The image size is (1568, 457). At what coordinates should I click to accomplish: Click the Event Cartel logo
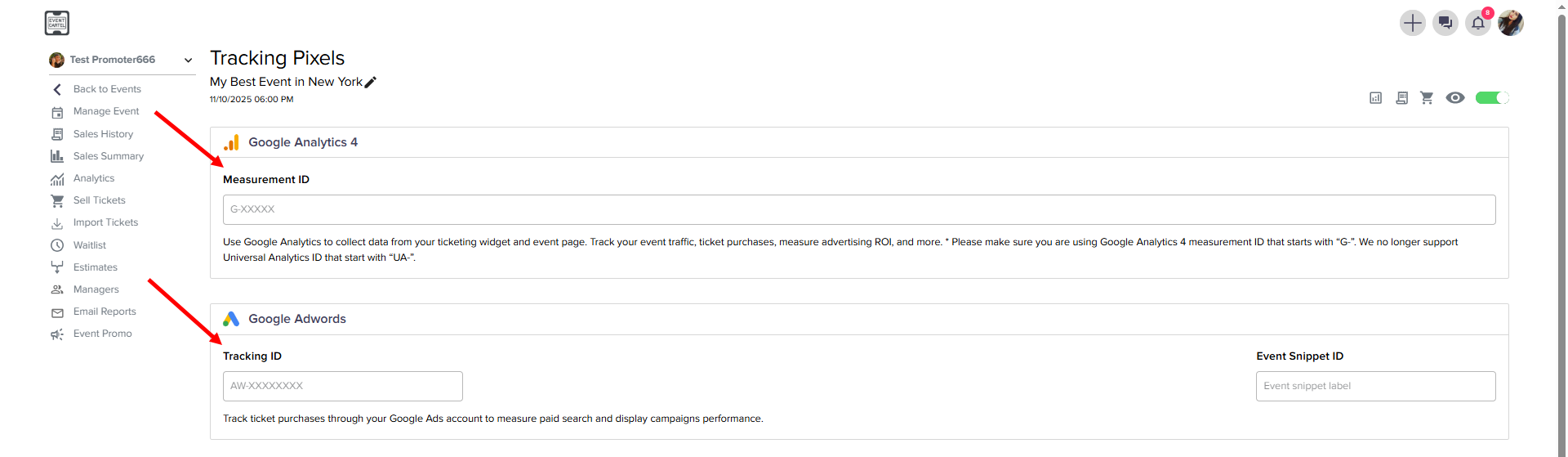[57, 23]
